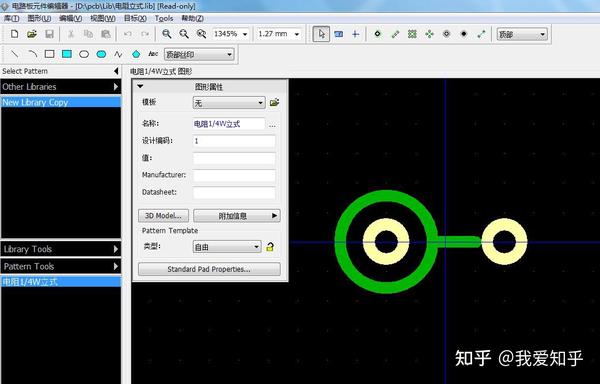Collapse the Select Pattern panel arrow
Screen dimensions: 600x384
tap(116, 71)
